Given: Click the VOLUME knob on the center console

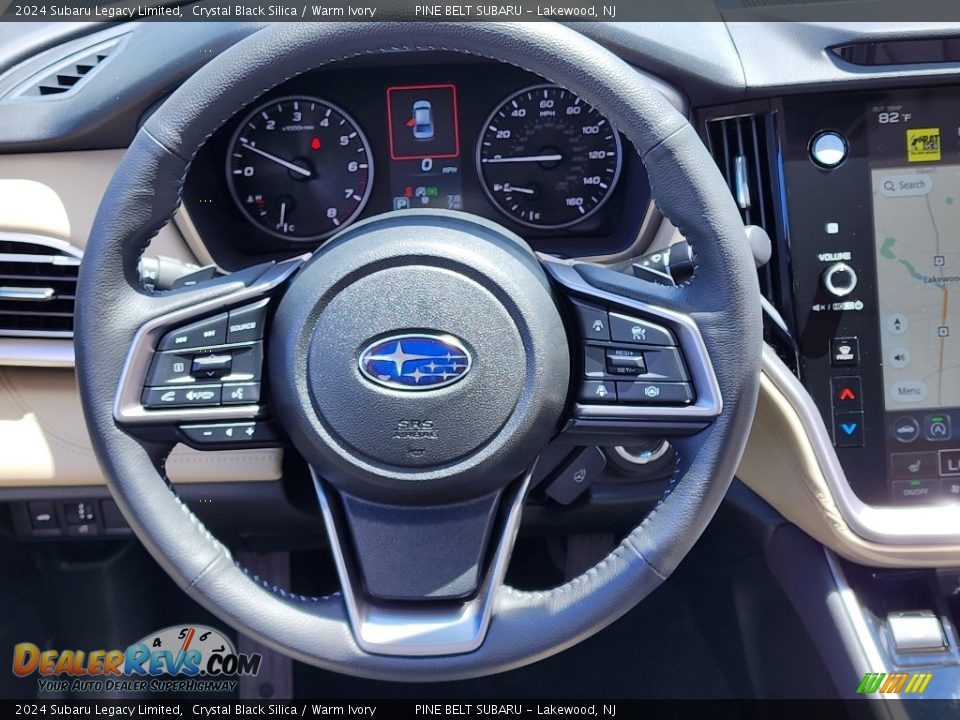Looking at the screenshot, I should [x=840, y=279].
